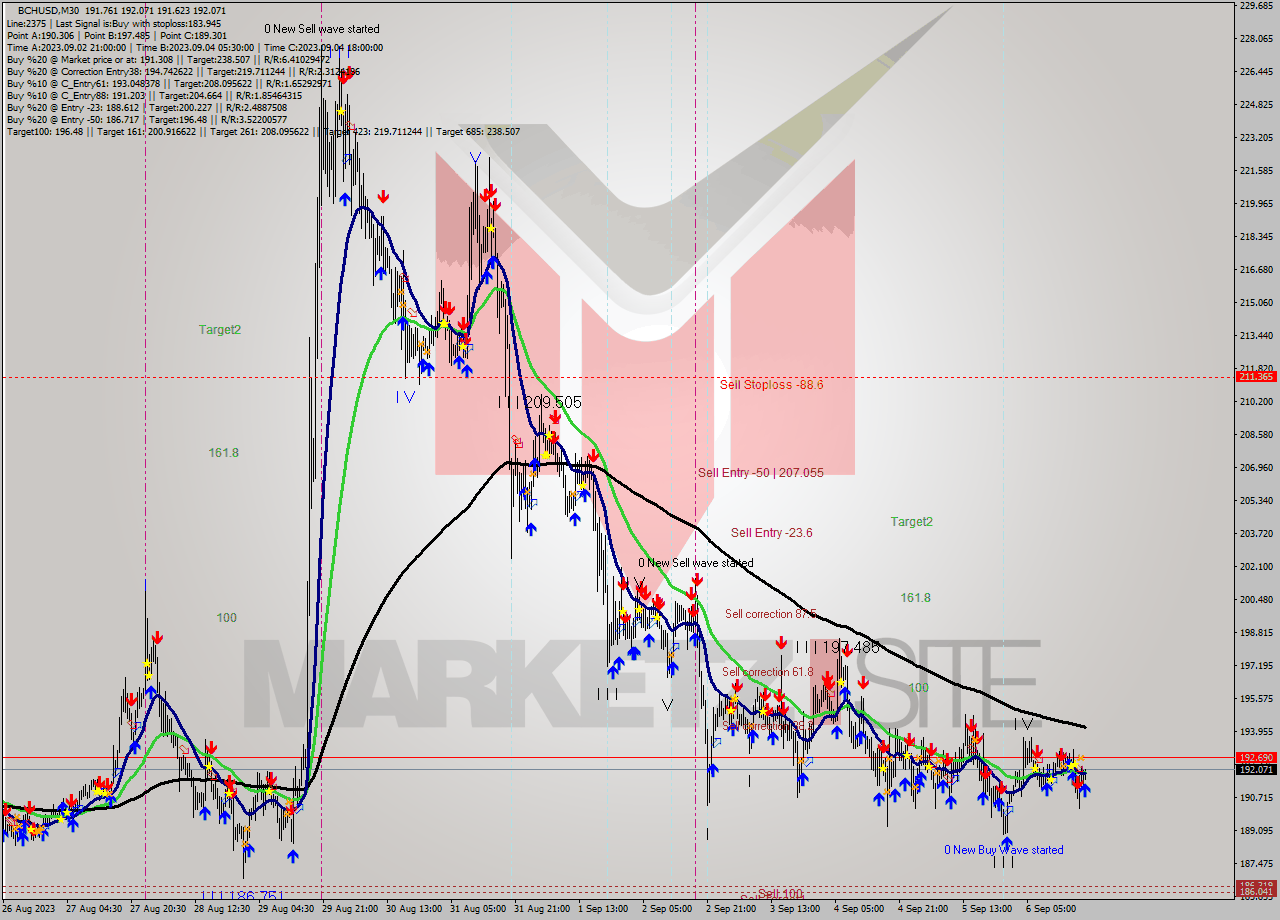Click the 187.475 price axis label

tap(1255, 864)
